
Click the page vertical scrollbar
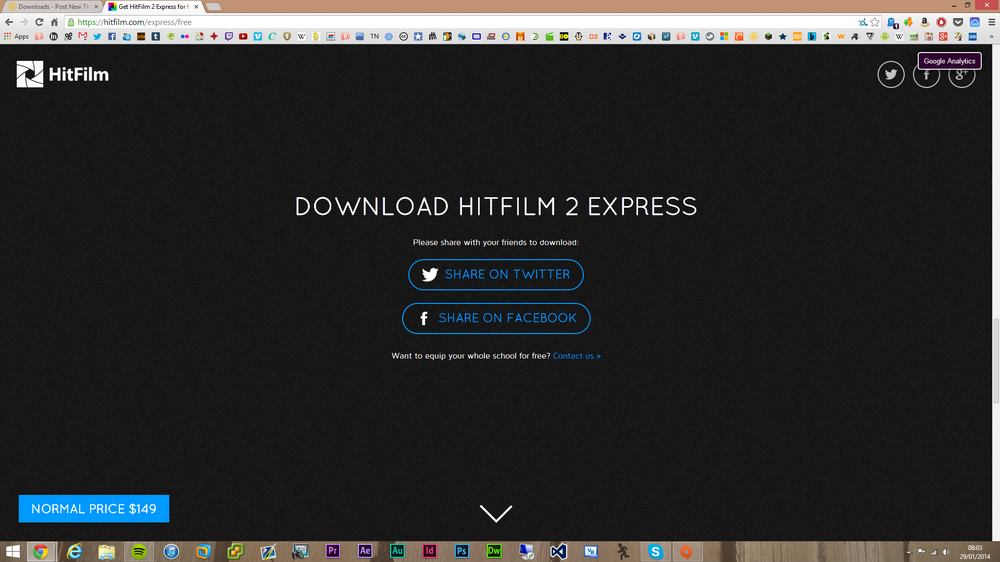click(996, 360)
